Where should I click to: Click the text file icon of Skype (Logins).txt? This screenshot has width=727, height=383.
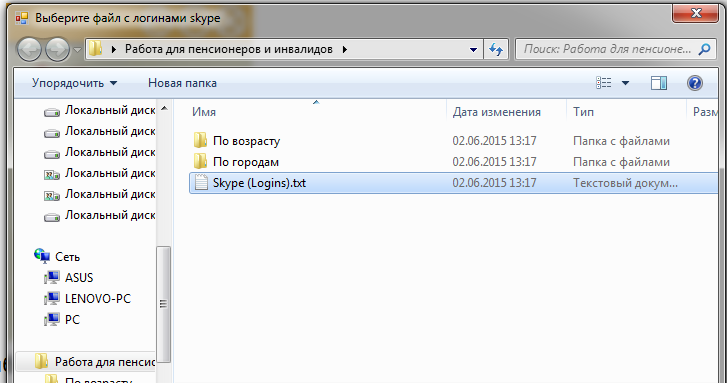(201, 182)
